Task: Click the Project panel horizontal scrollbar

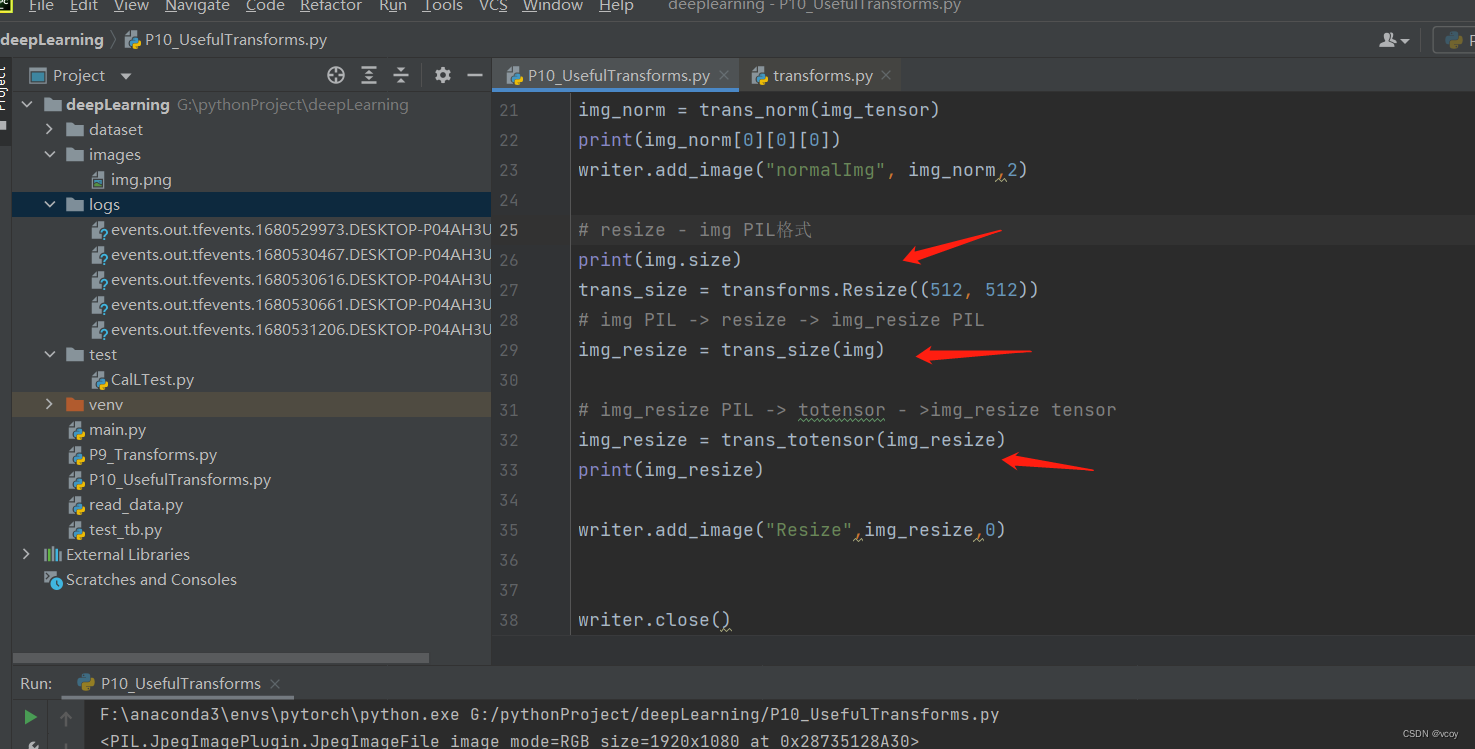Action: click(x=221, y=658)
